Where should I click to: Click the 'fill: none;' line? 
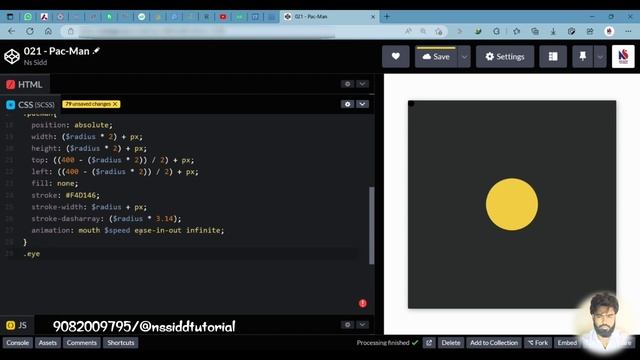pyautogui.click(x=54, y=183)
